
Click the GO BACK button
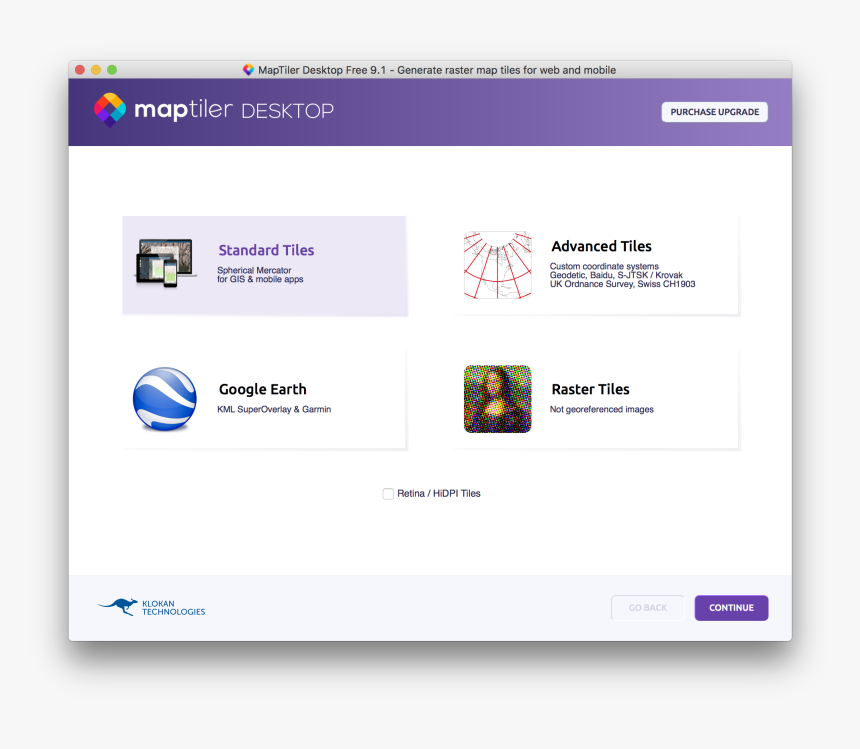647,607
